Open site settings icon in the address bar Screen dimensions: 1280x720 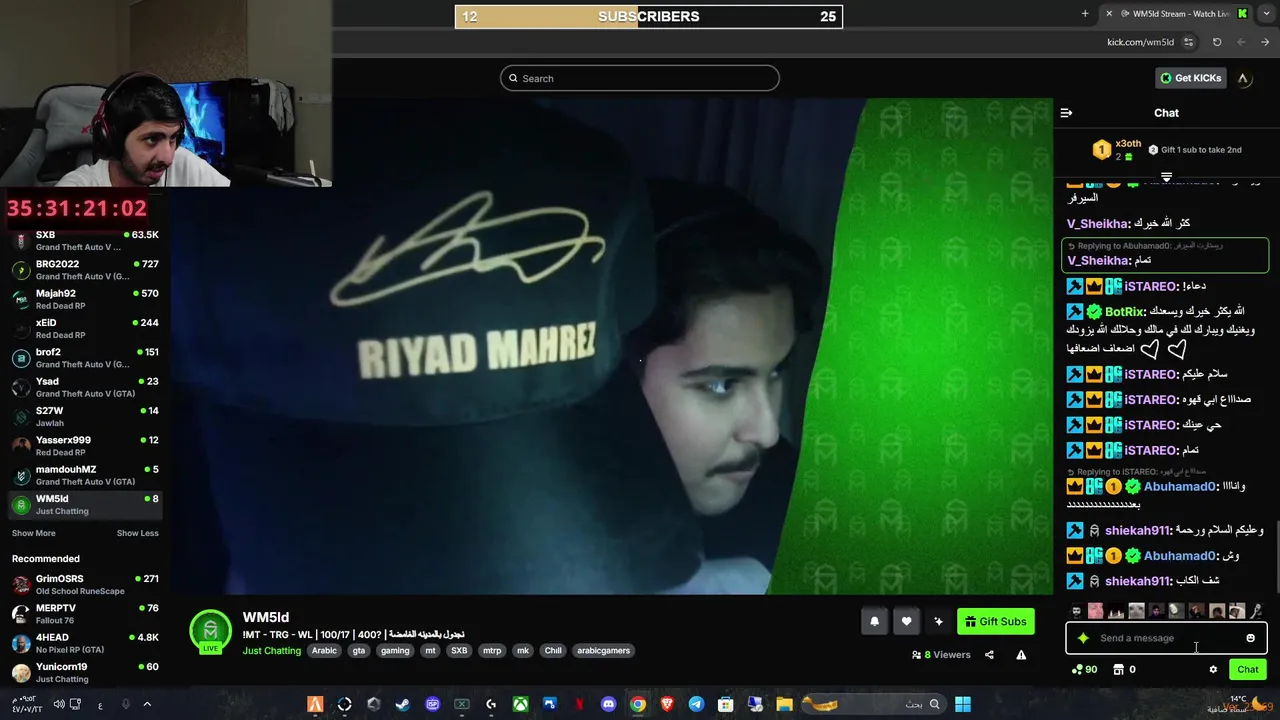point(1188,42)
